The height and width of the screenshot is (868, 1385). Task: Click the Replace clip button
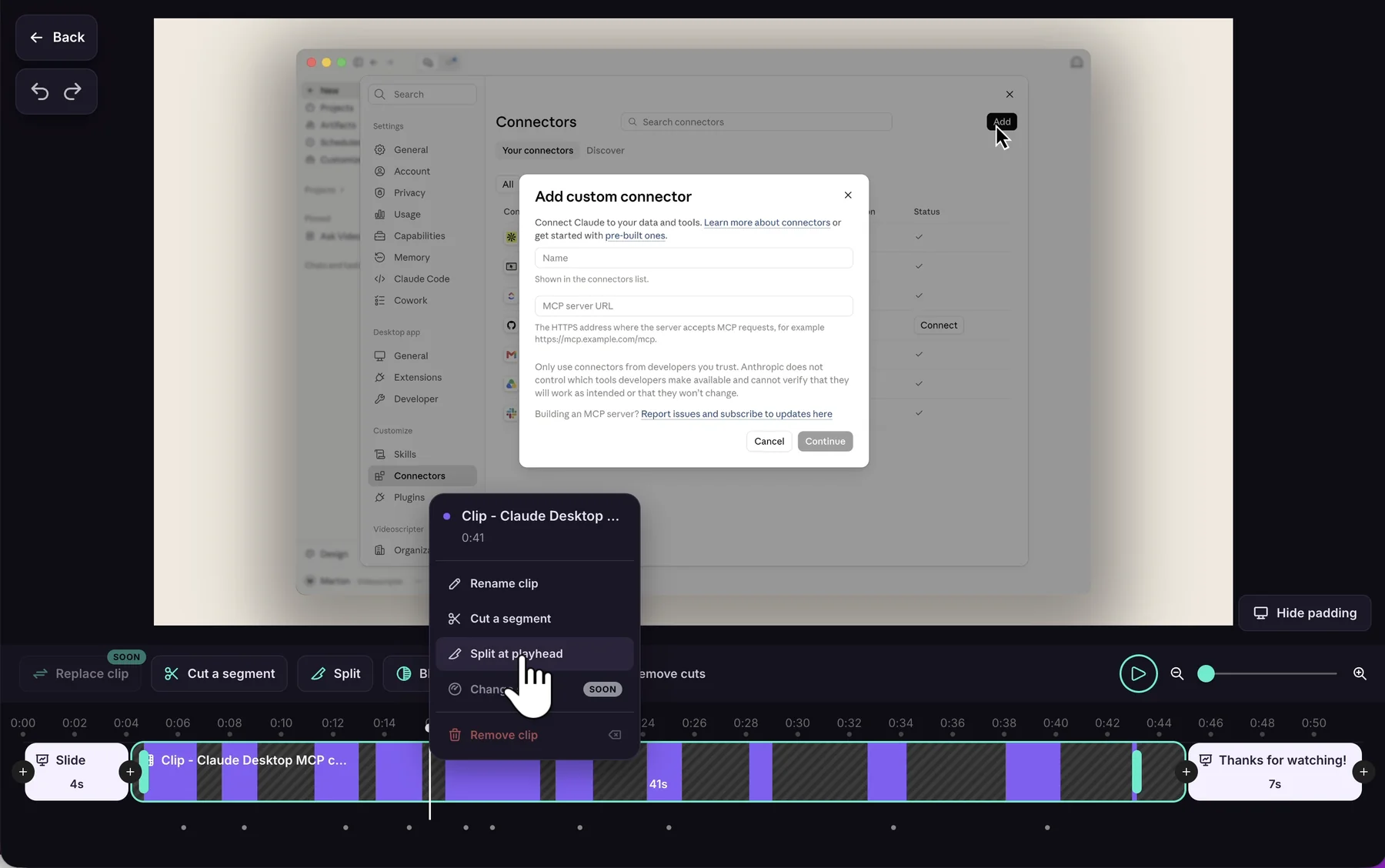coord(82,673)
